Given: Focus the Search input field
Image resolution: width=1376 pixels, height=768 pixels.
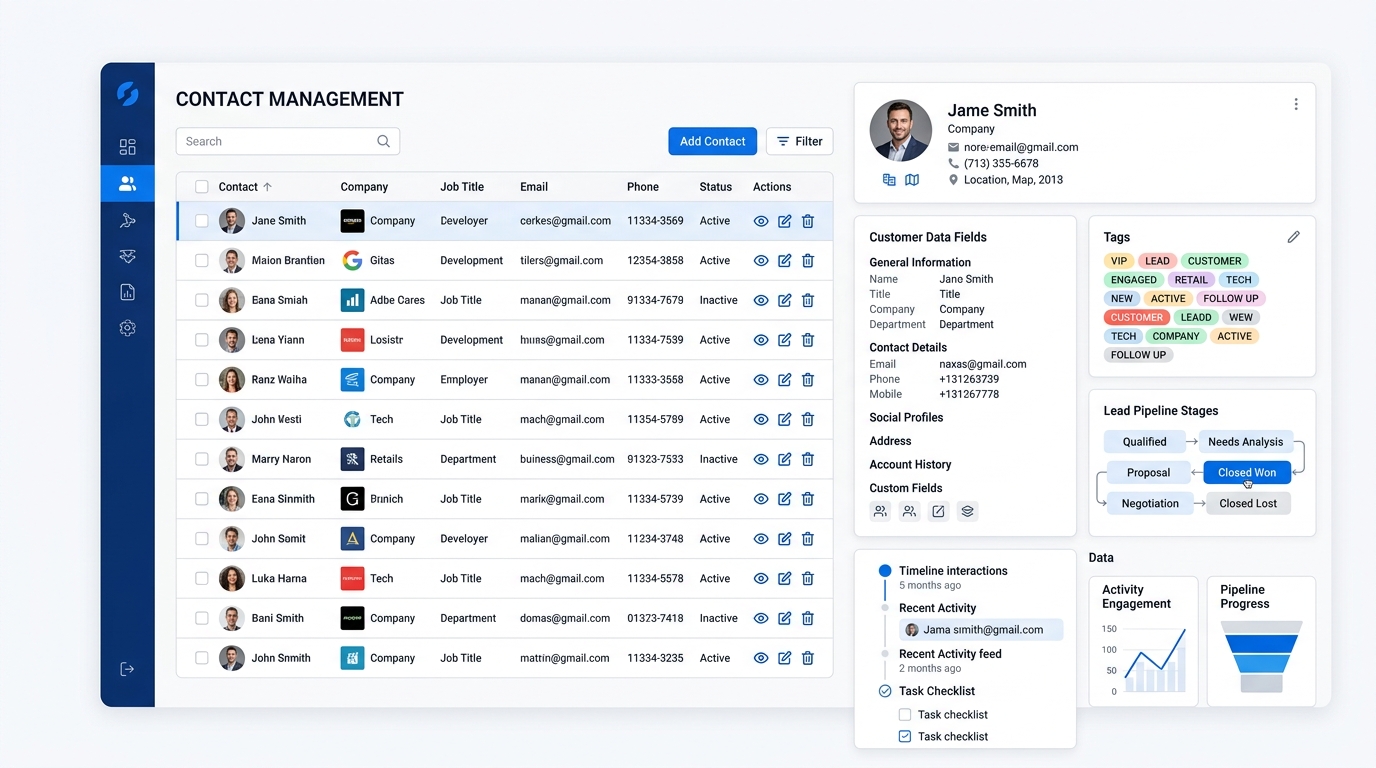Looking at the screenshot, I should (x=288, y=141).
